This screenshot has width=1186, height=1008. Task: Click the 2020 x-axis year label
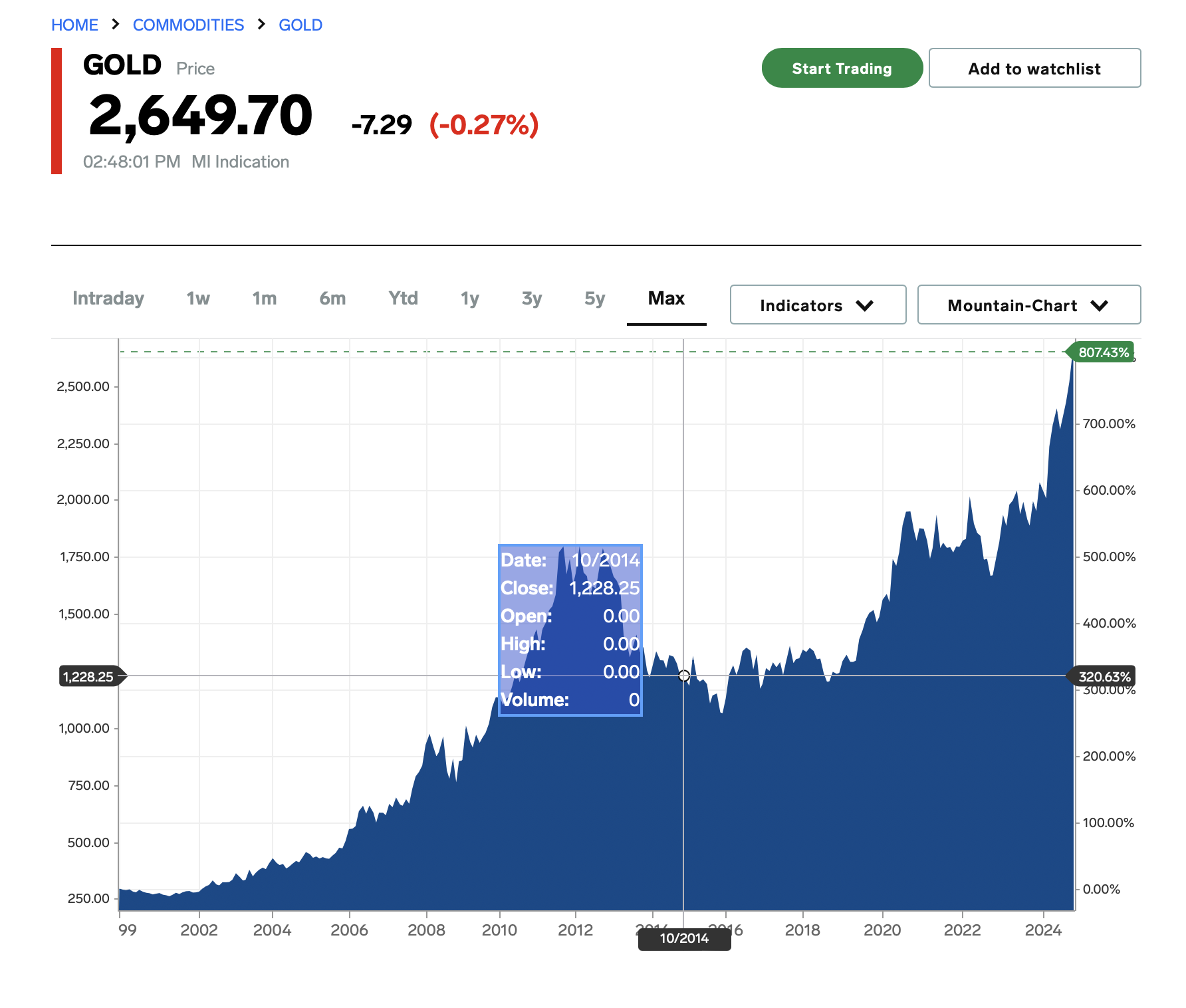pyautogui.click(x=882, y=930)
